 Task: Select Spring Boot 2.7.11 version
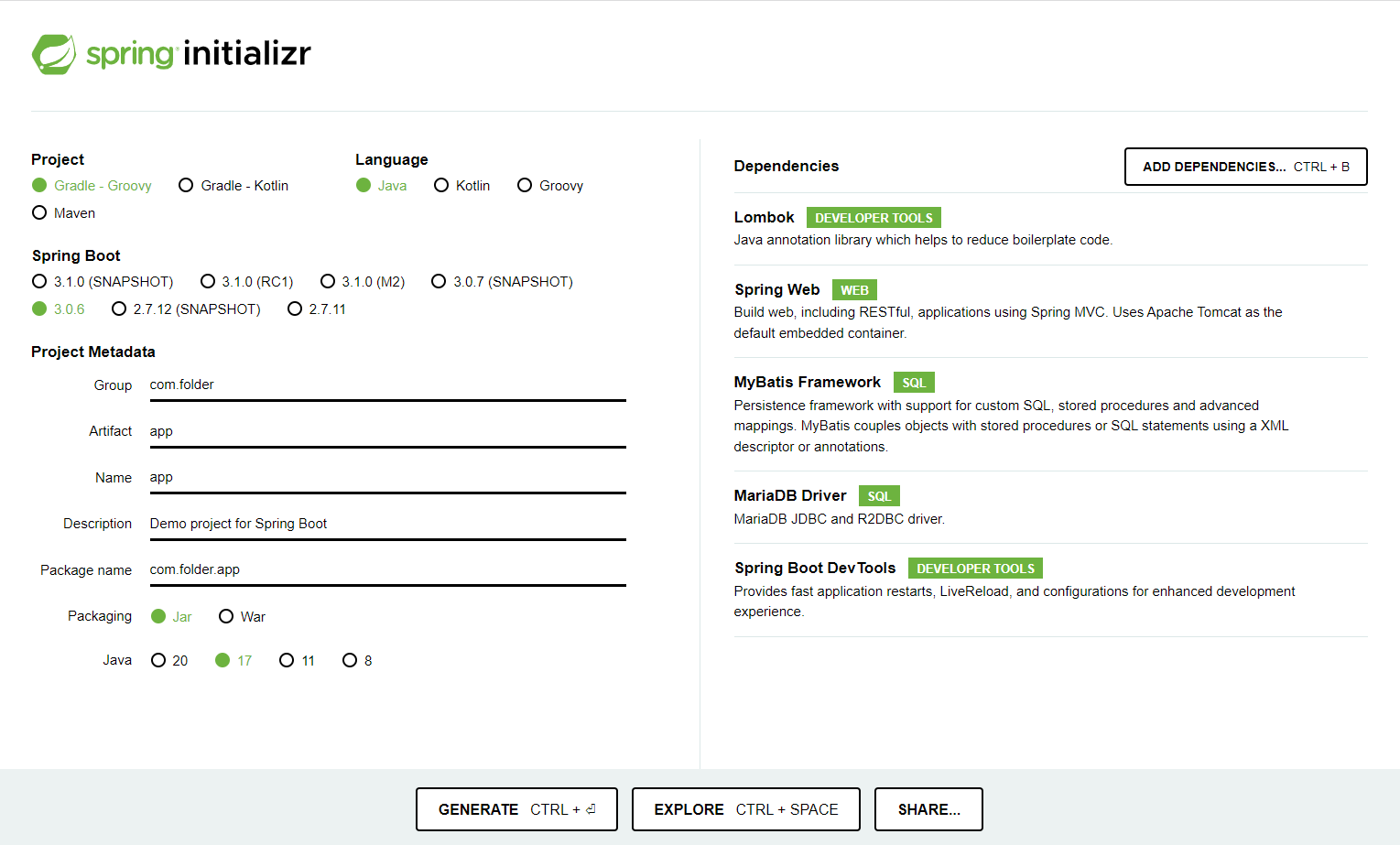[x=317, y=309]
